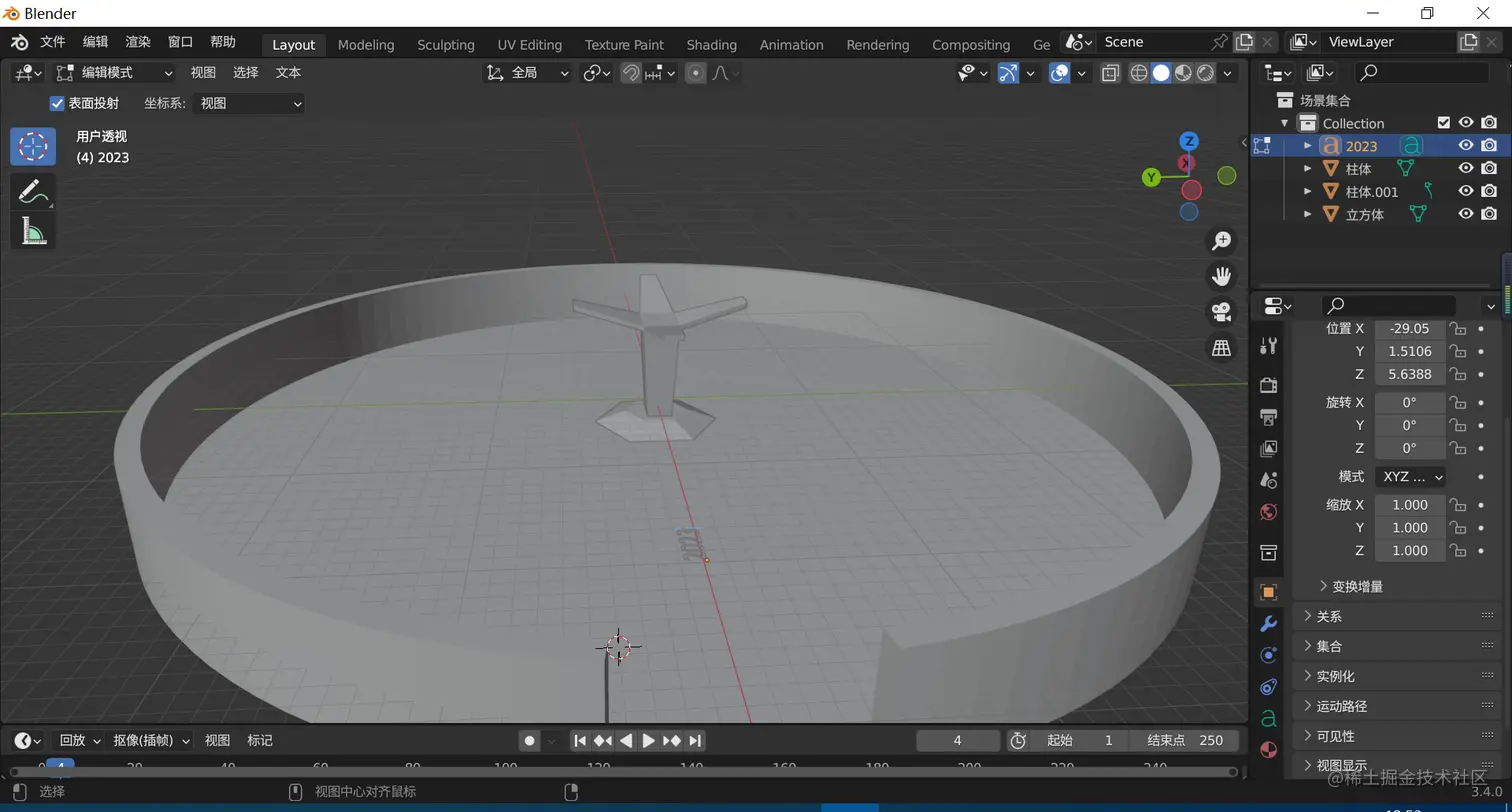
Task: Open the 回放 playback popover
Action: (x=80, y=741)
